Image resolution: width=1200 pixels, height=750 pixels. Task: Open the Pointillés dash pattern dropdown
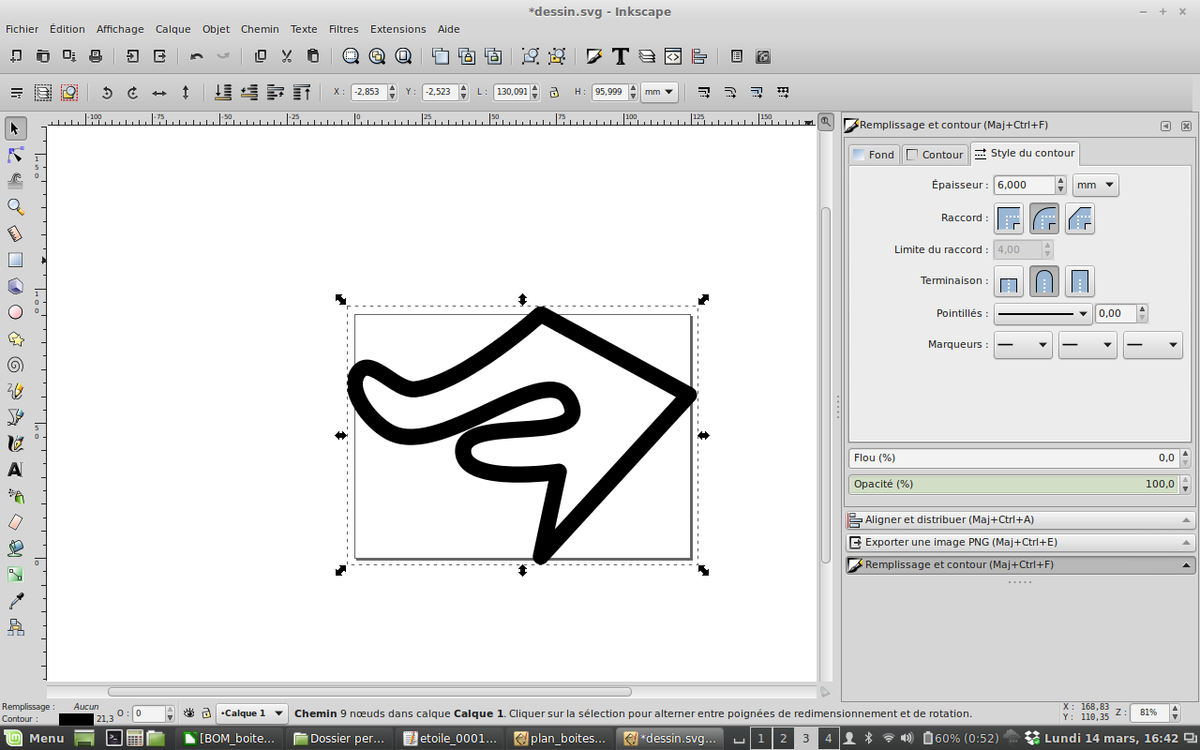[x=1043, y=314]
